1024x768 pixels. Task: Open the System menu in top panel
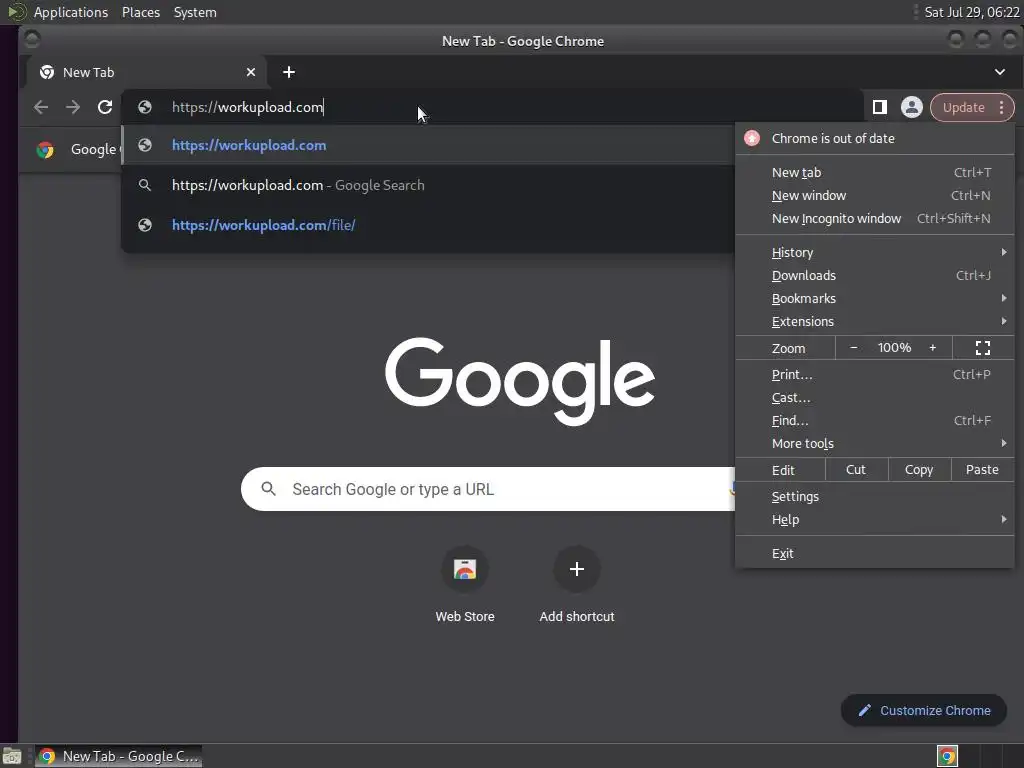[x=195, y=12]
